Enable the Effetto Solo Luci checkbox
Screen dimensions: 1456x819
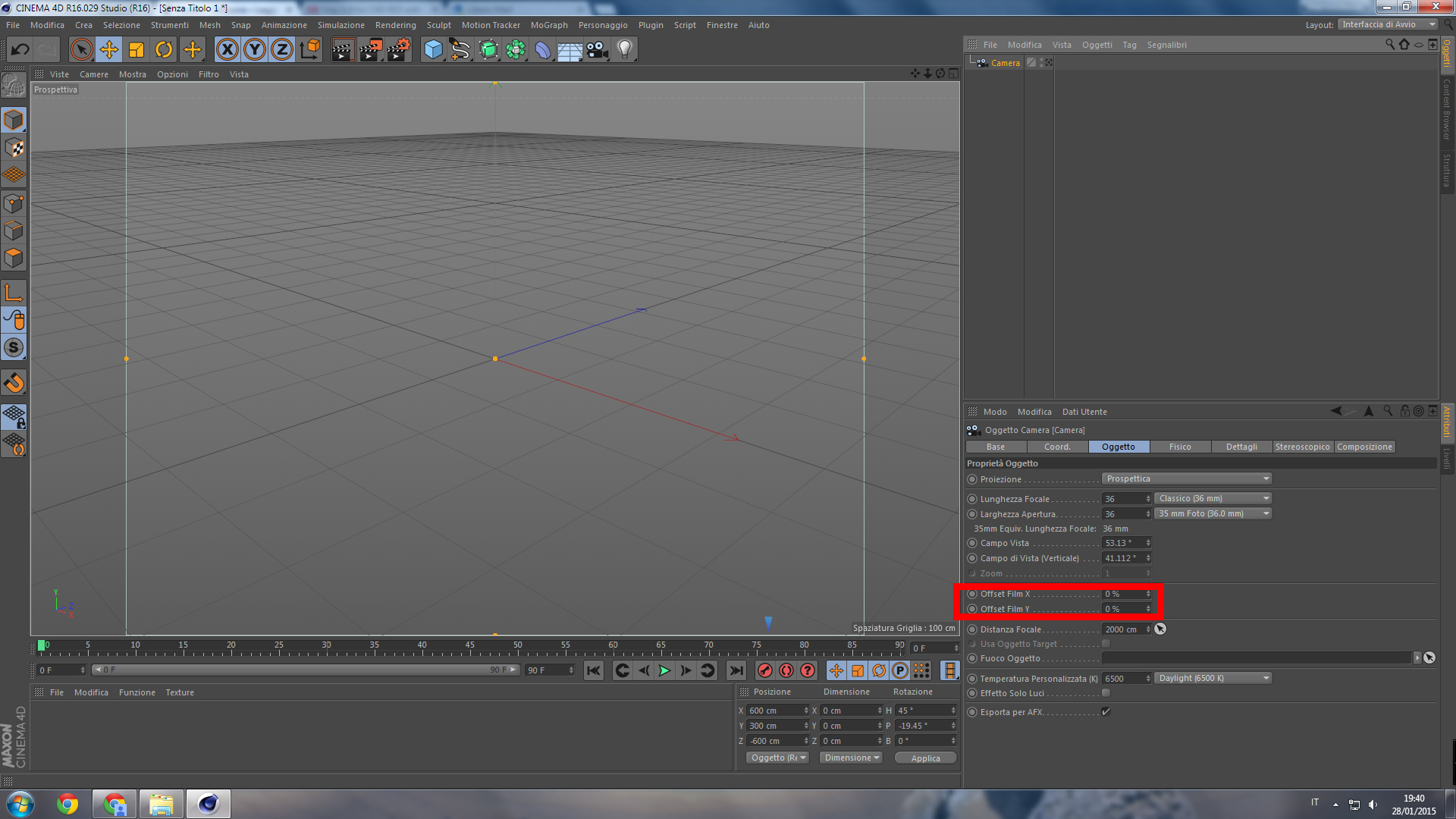(1106, 693)
